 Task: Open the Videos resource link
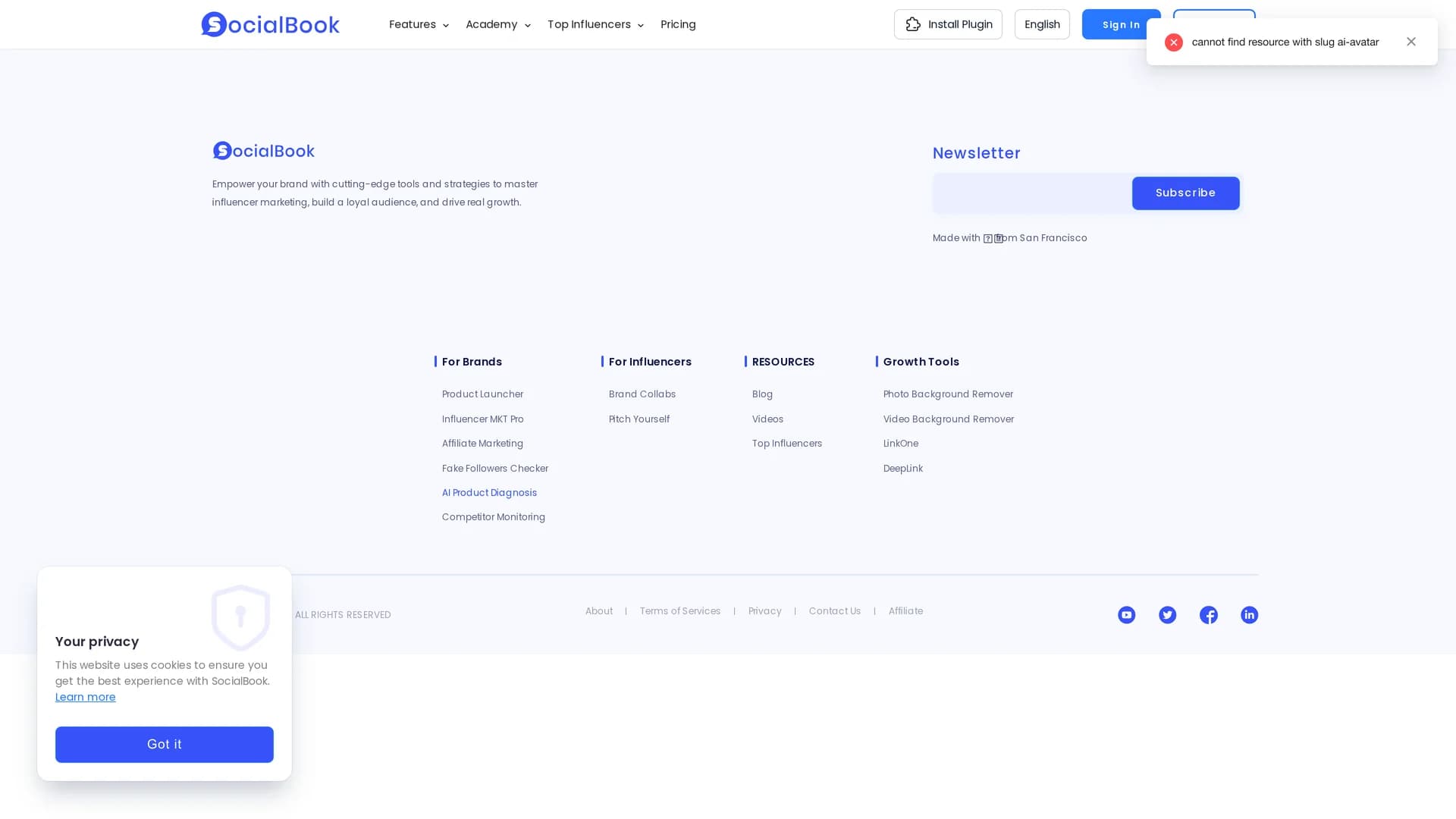767,419
